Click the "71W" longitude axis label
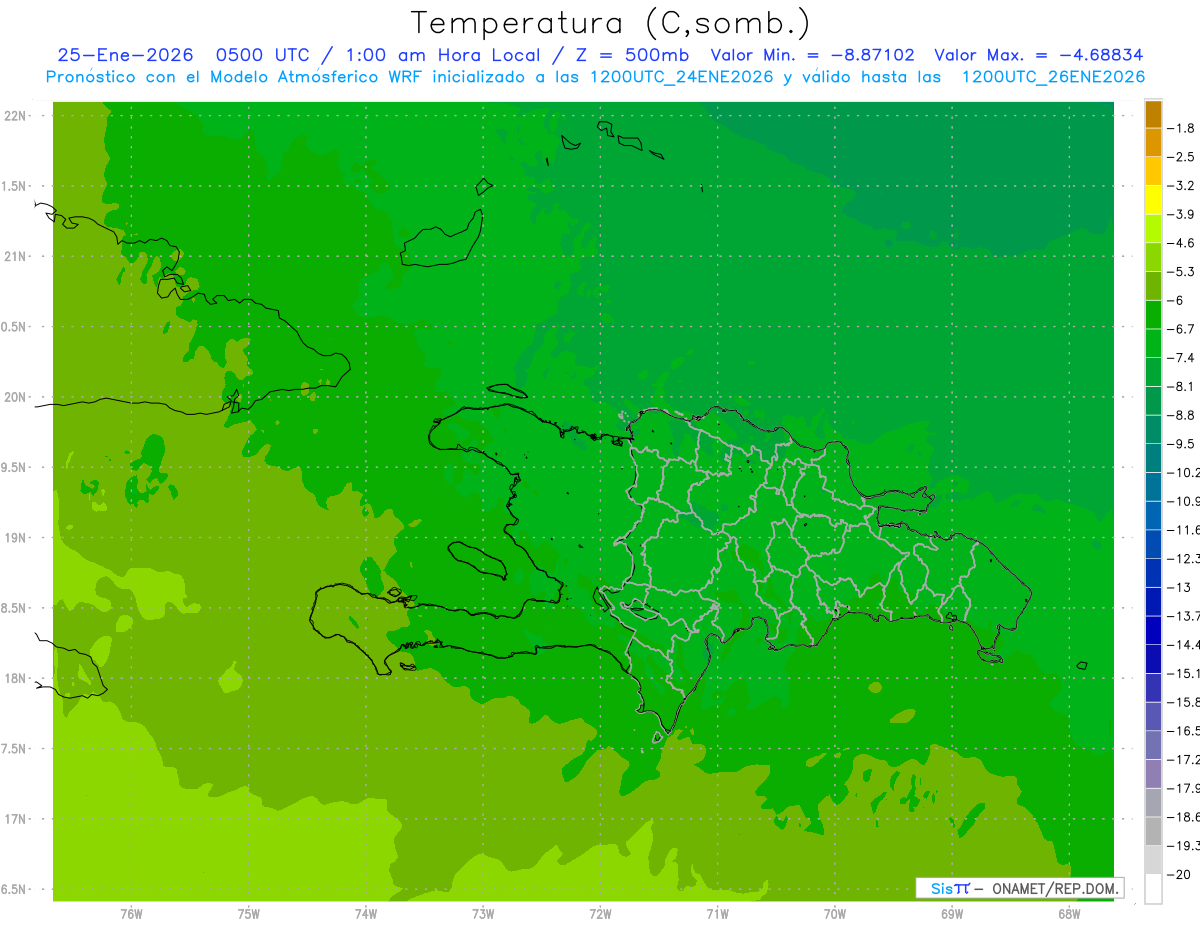Screen dimensions: 1200x927 [717, 914]
